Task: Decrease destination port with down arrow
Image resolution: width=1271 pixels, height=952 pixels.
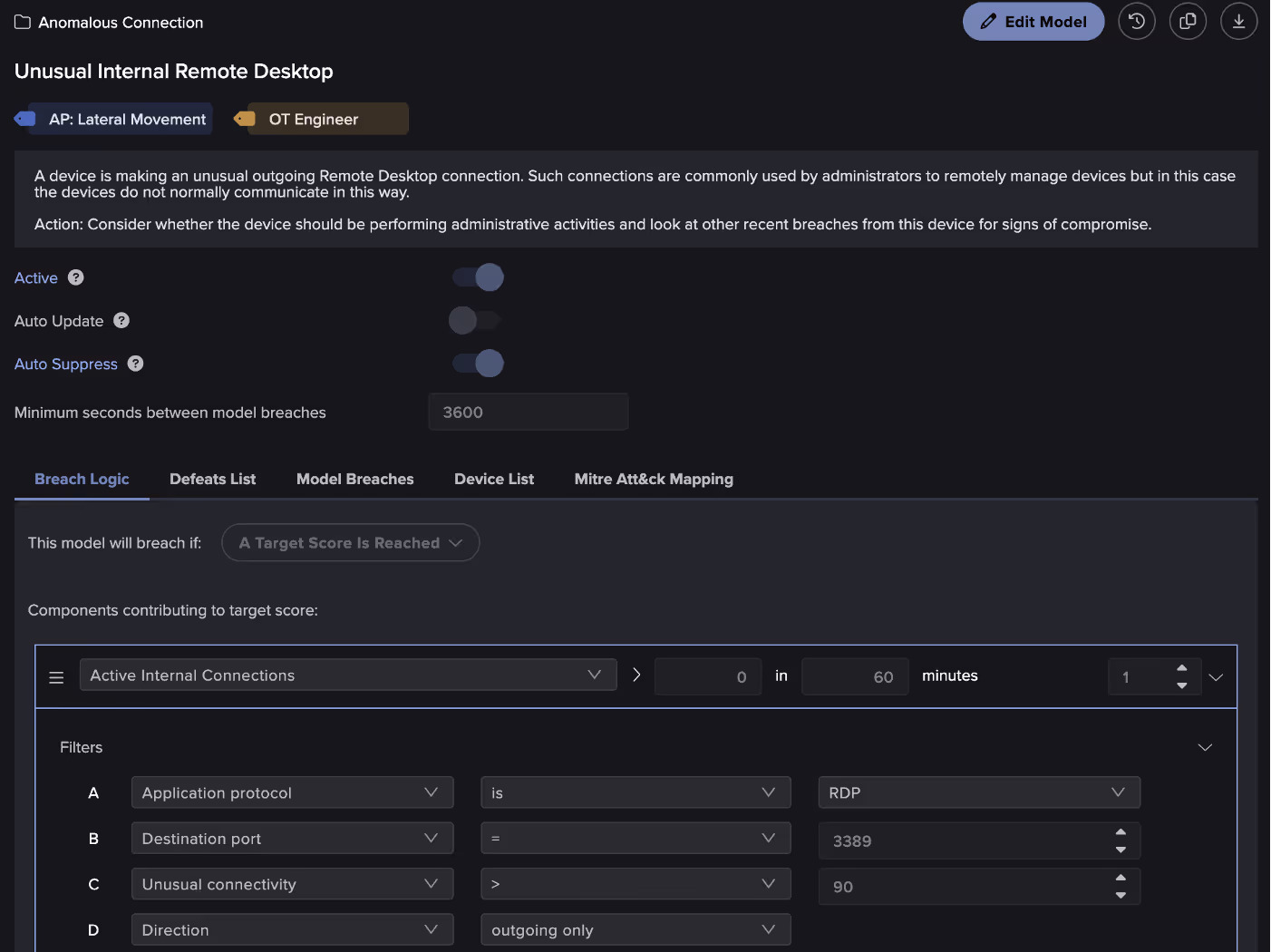Action: pos(1121,850)
